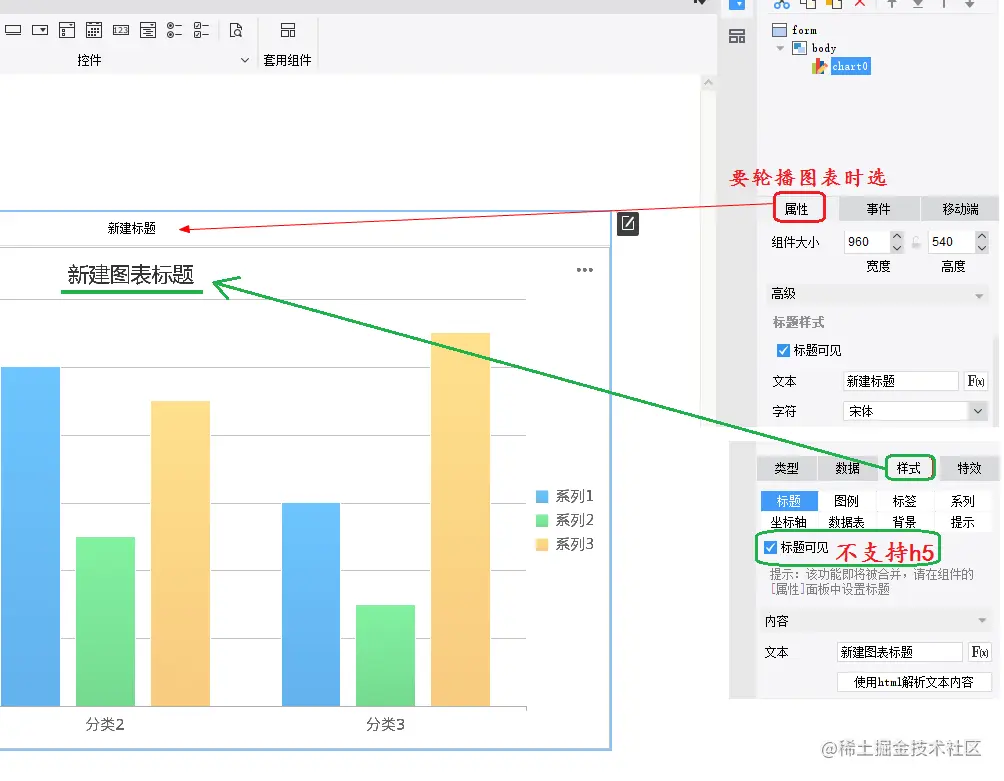Toggle 系列1 legend entry
This screenshot has height=781, width=1004.
(565, 496)
